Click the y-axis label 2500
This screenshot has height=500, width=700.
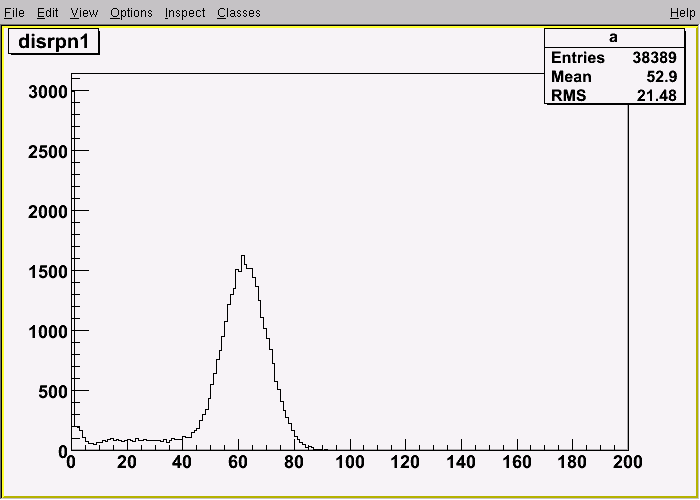[48, 152]
